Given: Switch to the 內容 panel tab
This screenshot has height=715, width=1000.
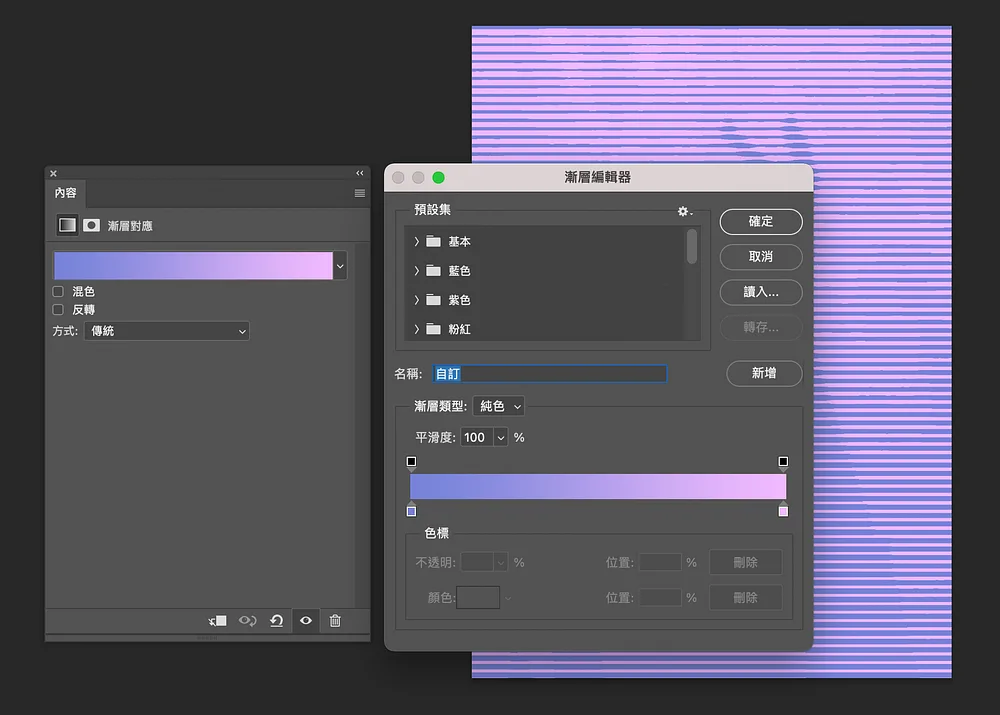Looking at the screenshot, I should pyautogui.click(x=65, y=193).
